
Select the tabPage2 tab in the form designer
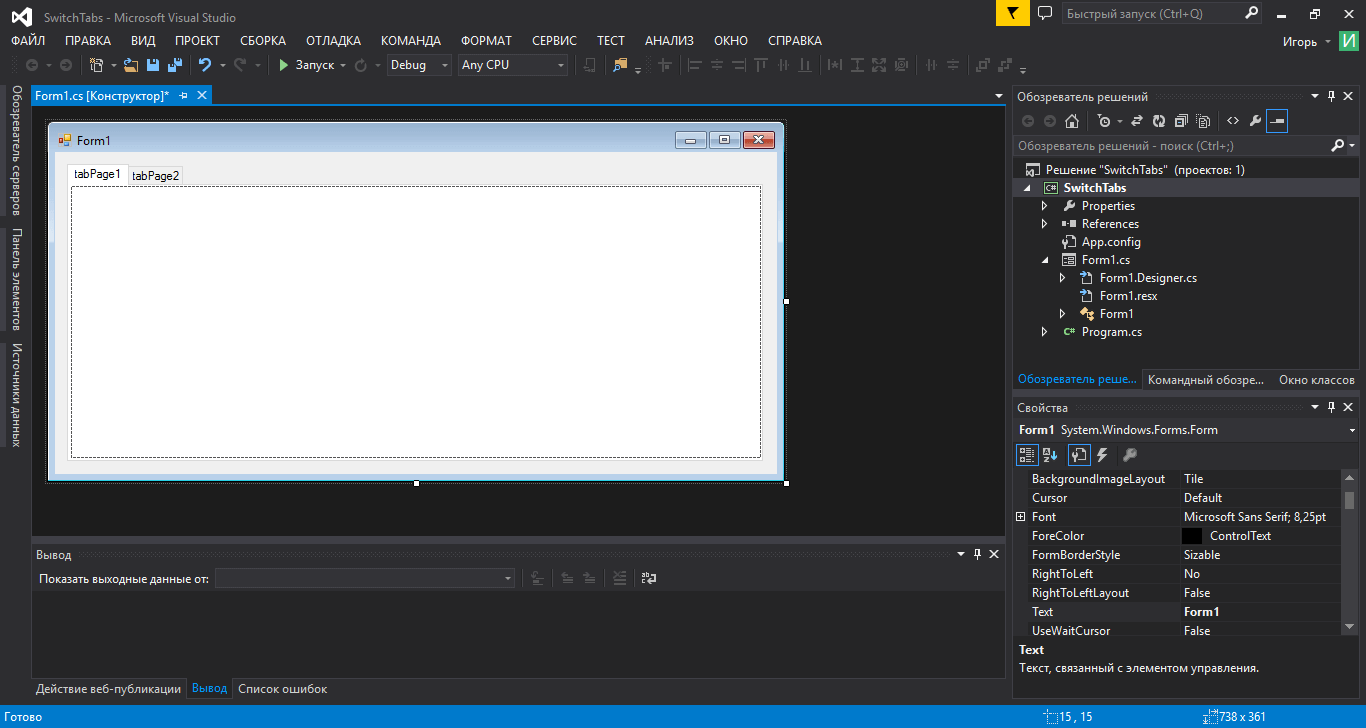coord(156,176)
